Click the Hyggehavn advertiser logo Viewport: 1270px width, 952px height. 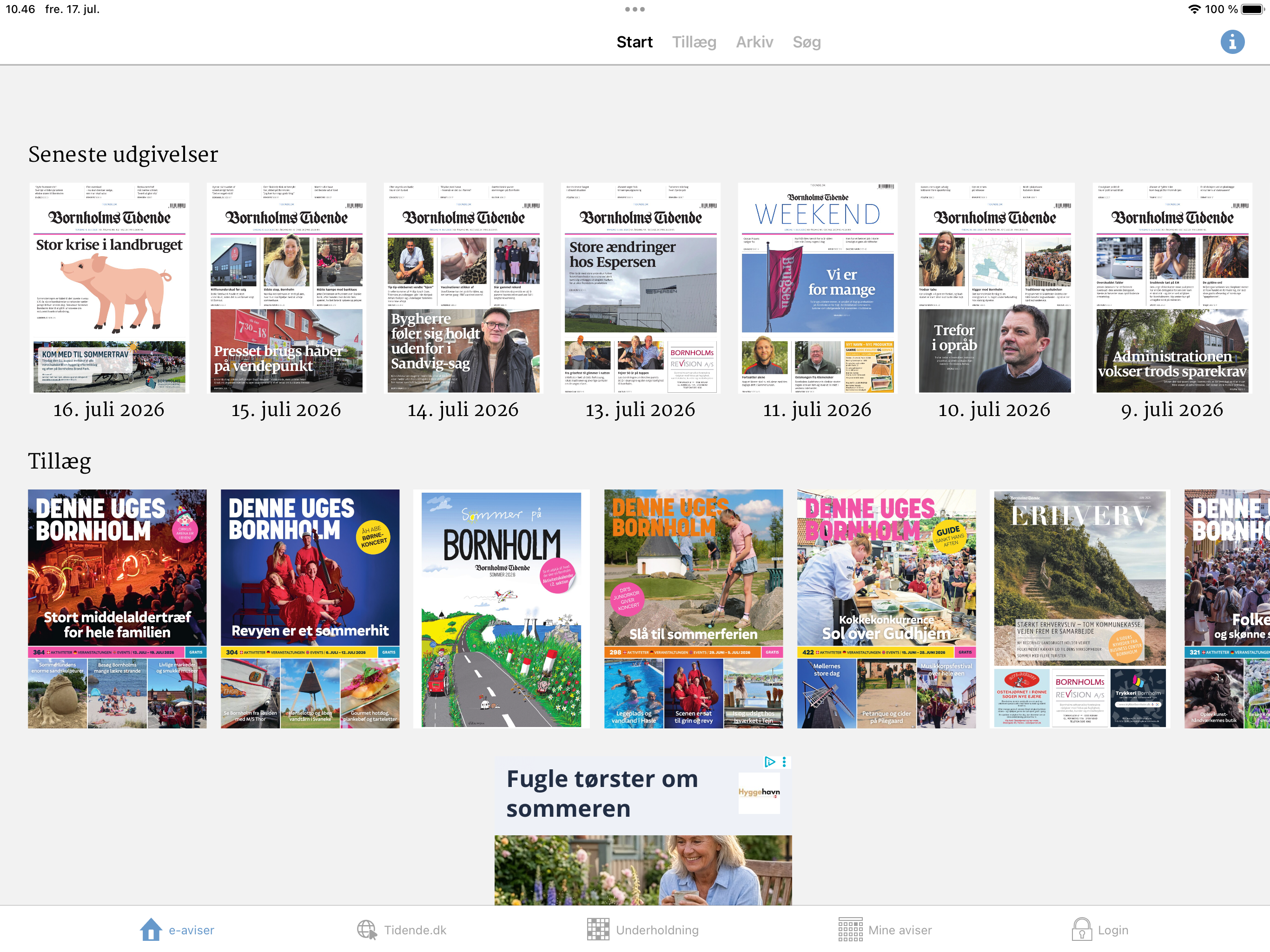point(759,793)
